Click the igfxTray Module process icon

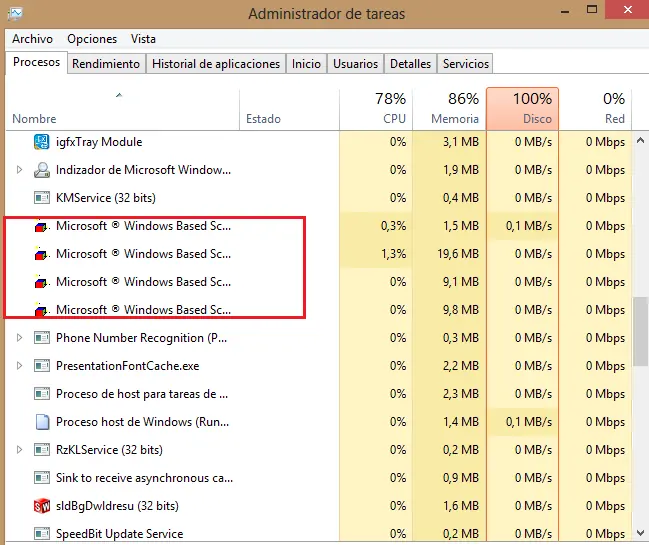[x=41, y=142]
